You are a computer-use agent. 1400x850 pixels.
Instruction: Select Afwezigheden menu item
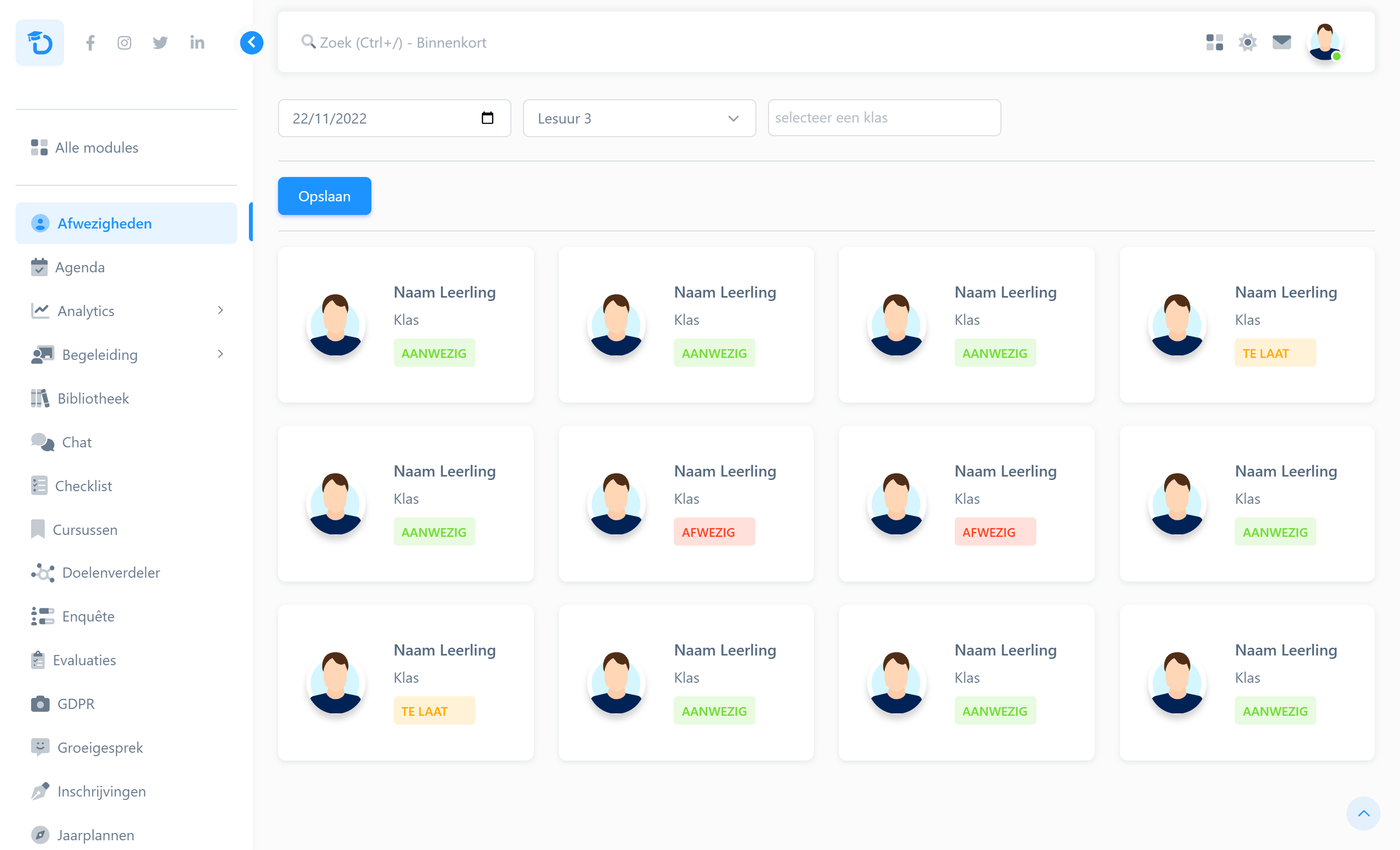[126, 223]
